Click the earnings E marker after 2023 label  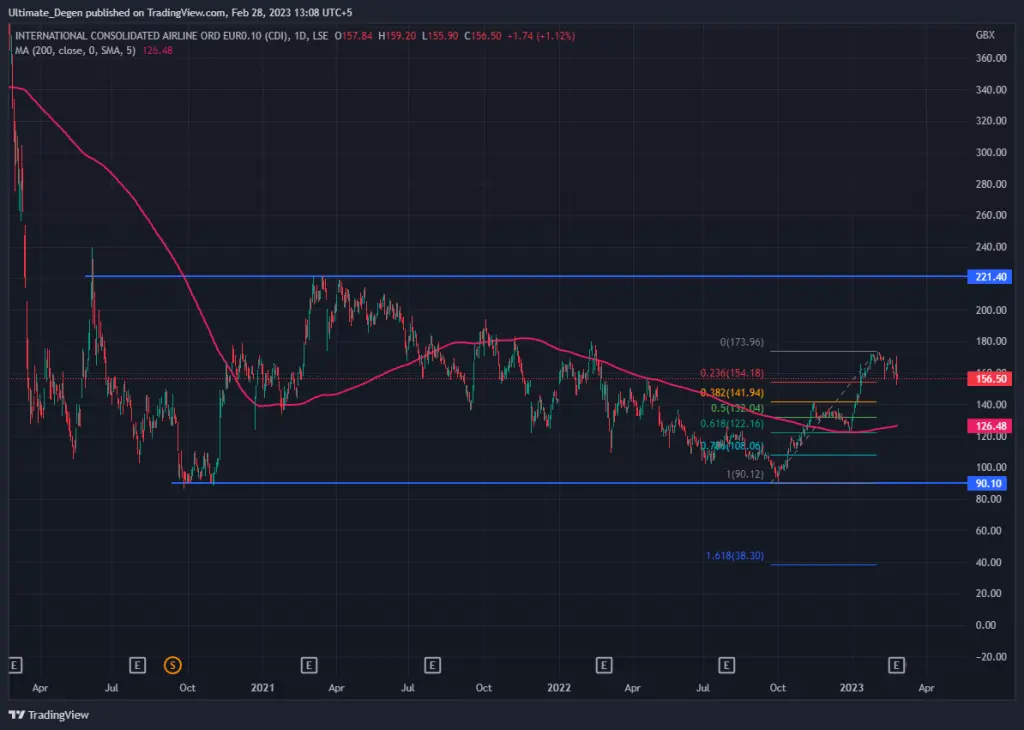897,665
